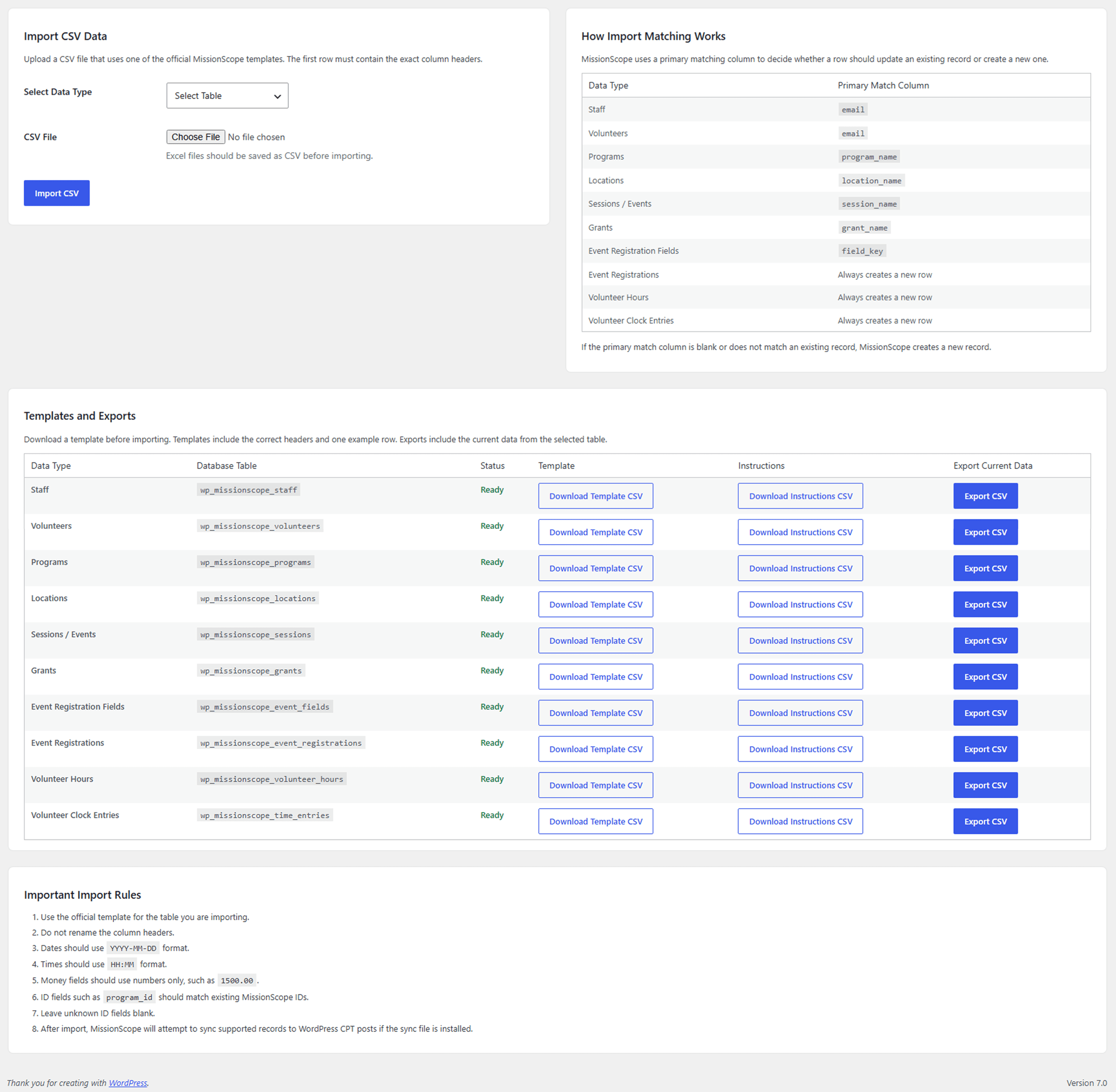Click the grant_name match column code
The width and height of the screenshot is (1116, 1092).
pyautogui.click(x=864, y=228)
